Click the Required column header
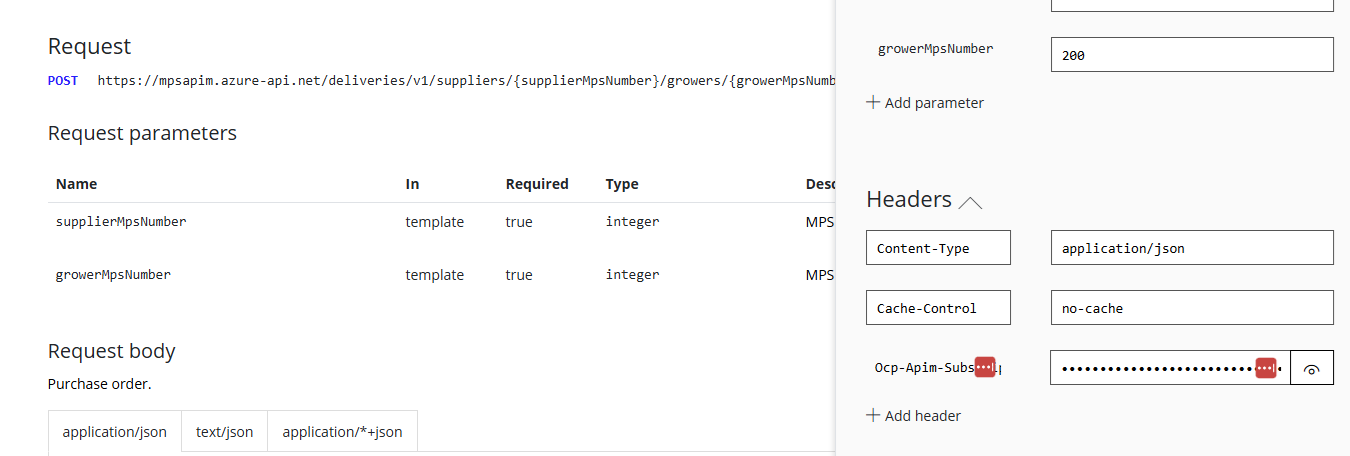Screen dimensions: 1350x456 click(536, 184)
